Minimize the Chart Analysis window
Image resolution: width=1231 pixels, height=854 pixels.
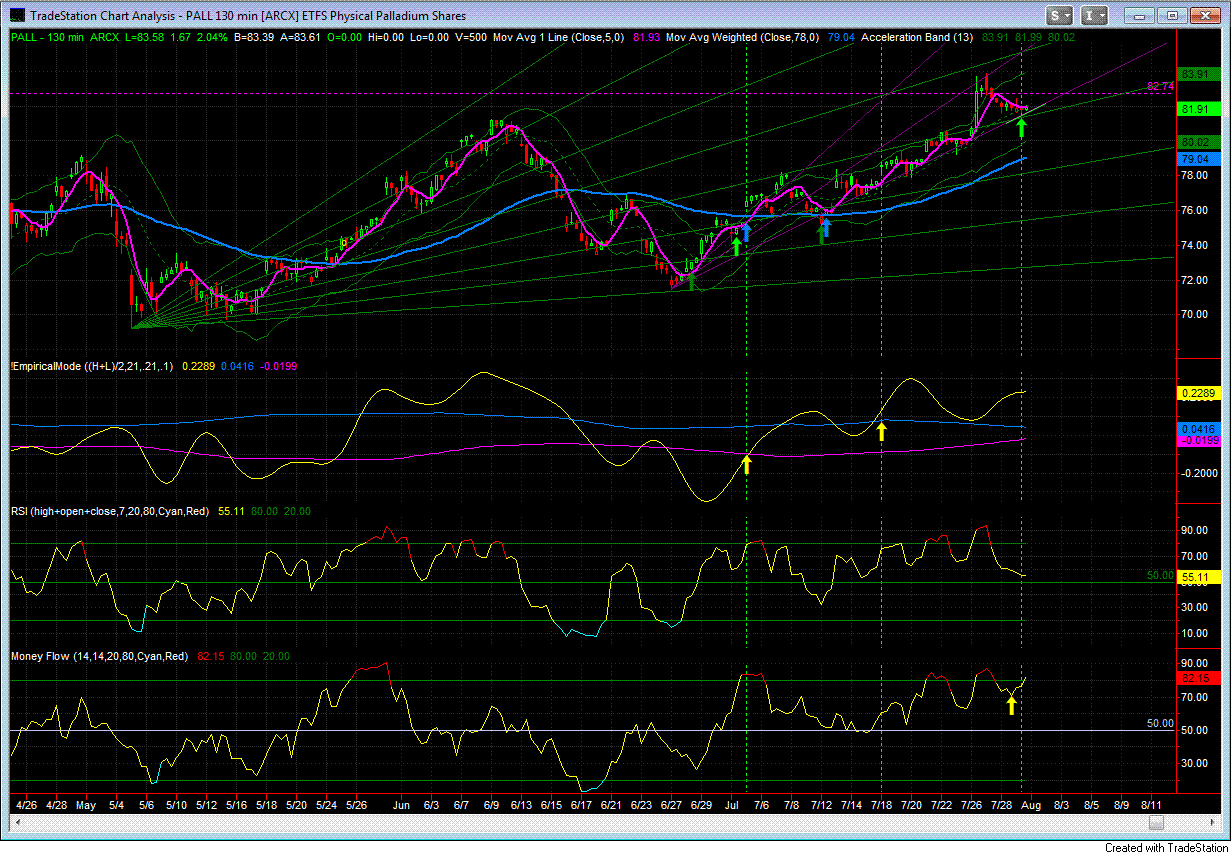1138,16
